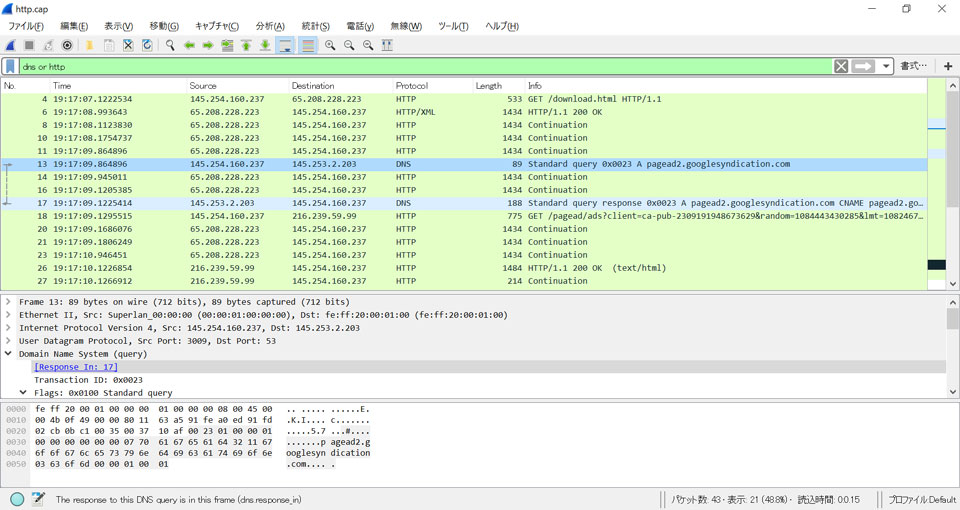This screenshot has width=960, height=510.
Task: Add a filter button with plus
Action: coord(948,66)
